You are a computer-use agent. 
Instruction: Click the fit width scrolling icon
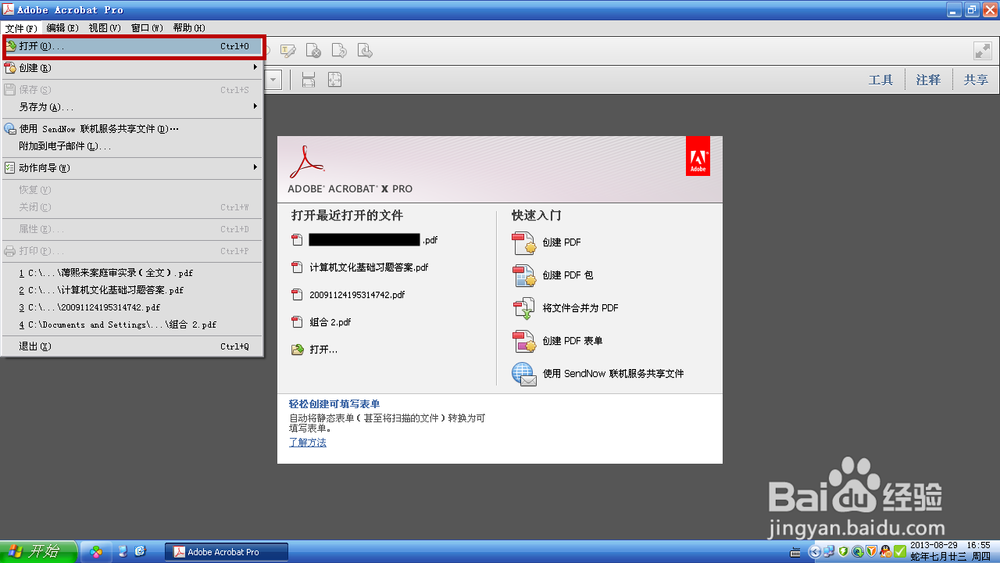point(309,80)
